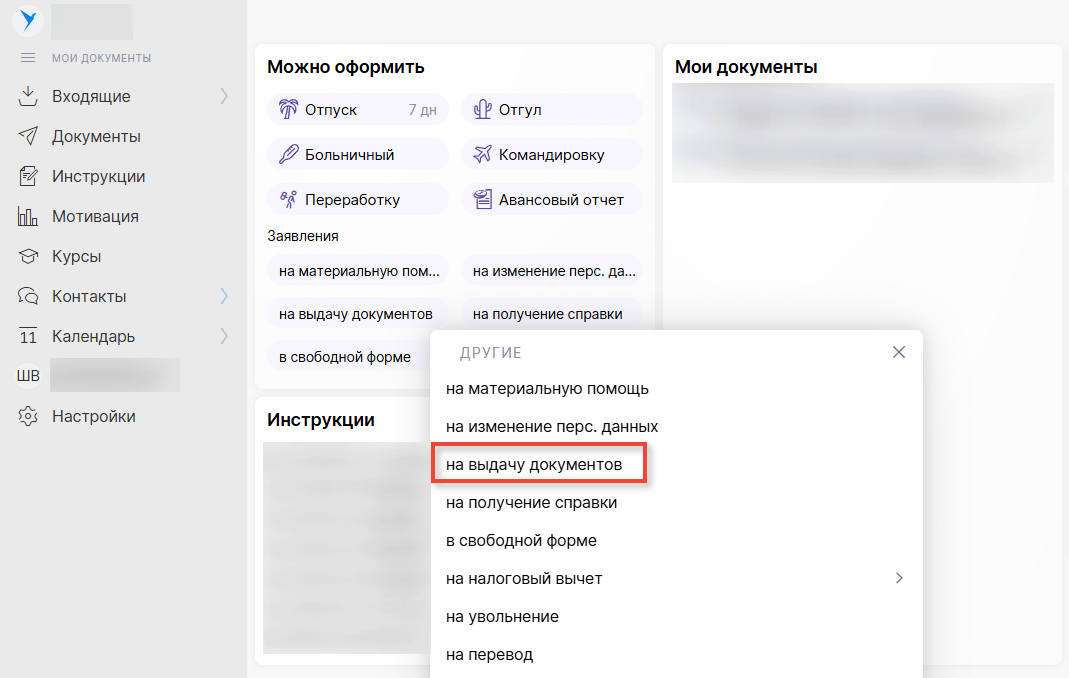Click the Настройки gear icon
1069x678 pixels.
pos(28,417)
